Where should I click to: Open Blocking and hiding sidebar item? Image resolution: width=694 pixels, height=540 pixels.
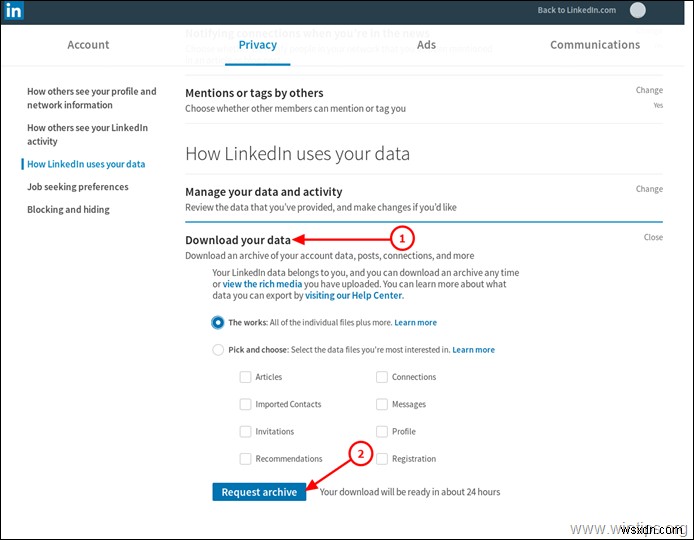pyautogui.click(x=68, y=210)
